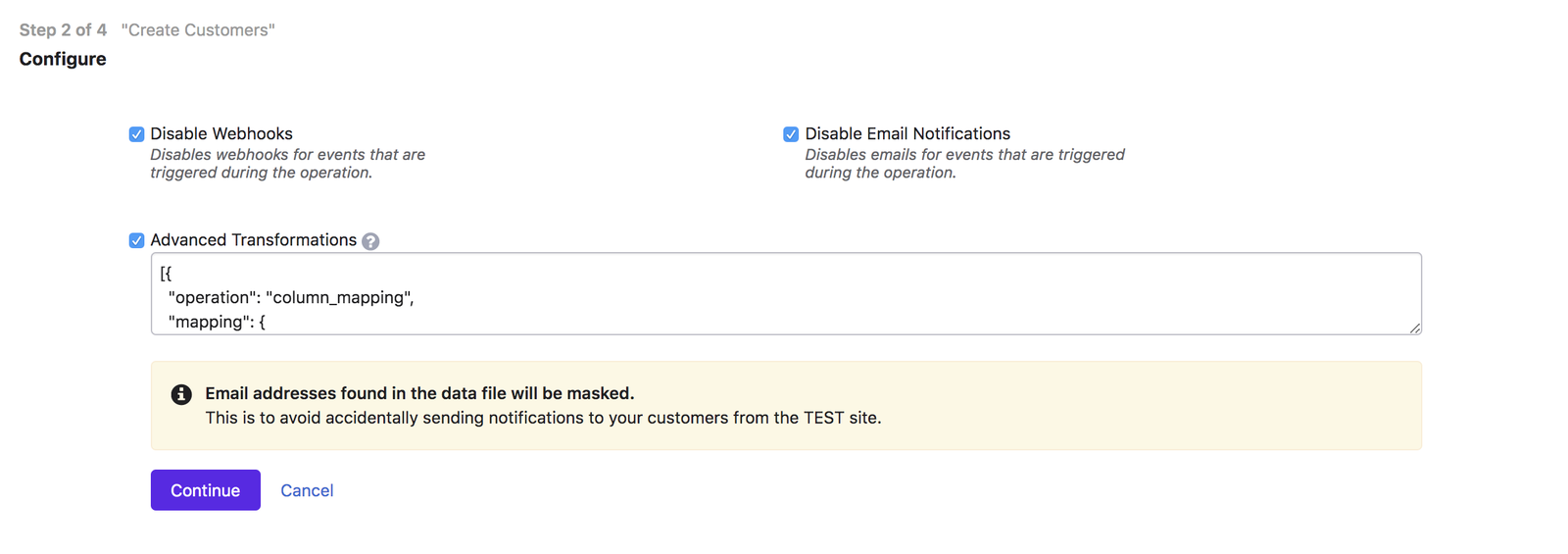Click the "Create Customers" operation title
This screenshot has height=554, width=1568.
[198, 30]
